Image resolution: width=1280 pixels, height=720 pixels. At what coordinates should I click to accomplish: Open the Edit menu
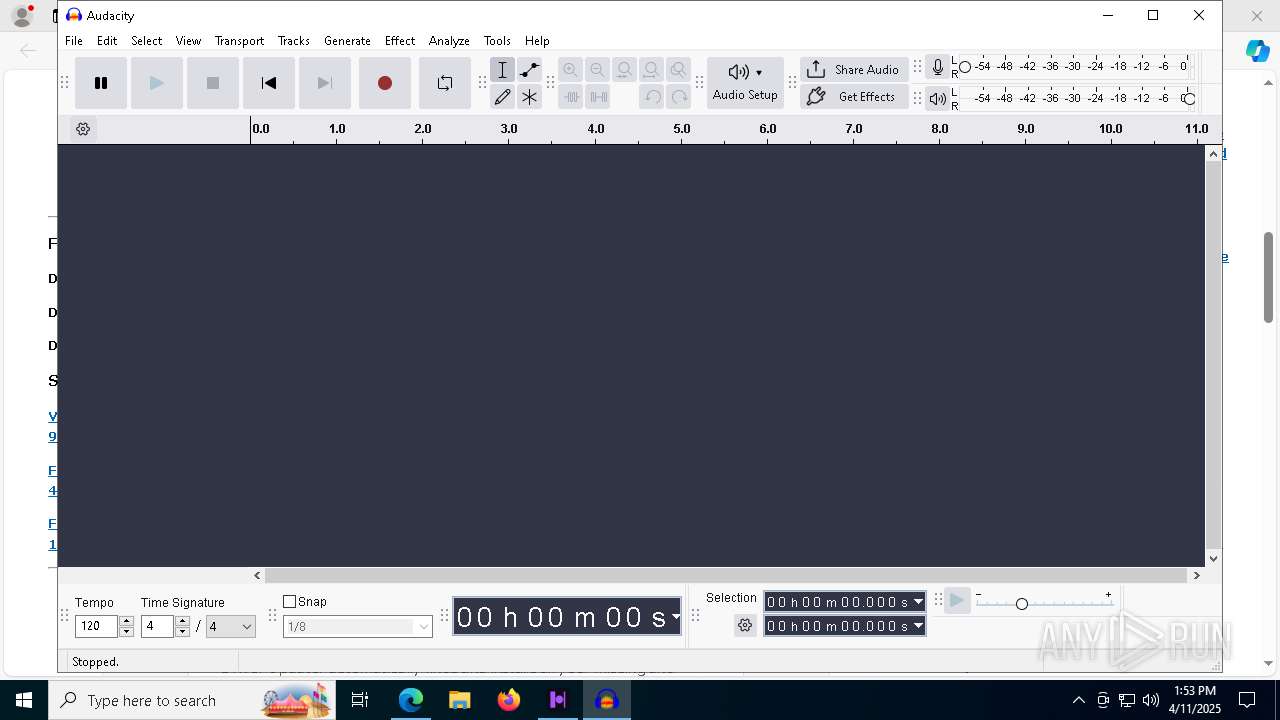107,41
